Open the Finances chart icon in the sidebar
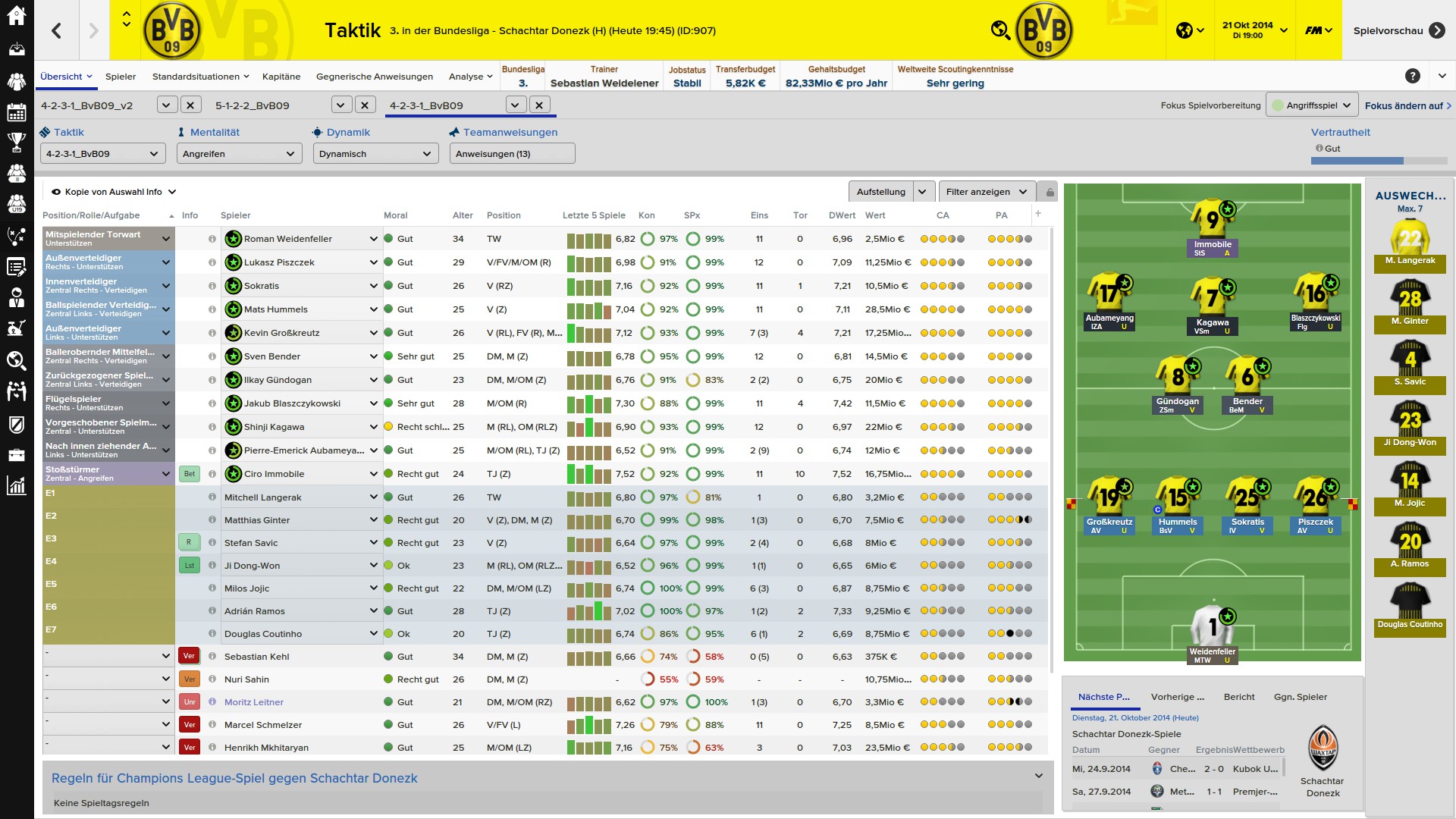This screenshot has width=1456, height=819. (17, 485)
